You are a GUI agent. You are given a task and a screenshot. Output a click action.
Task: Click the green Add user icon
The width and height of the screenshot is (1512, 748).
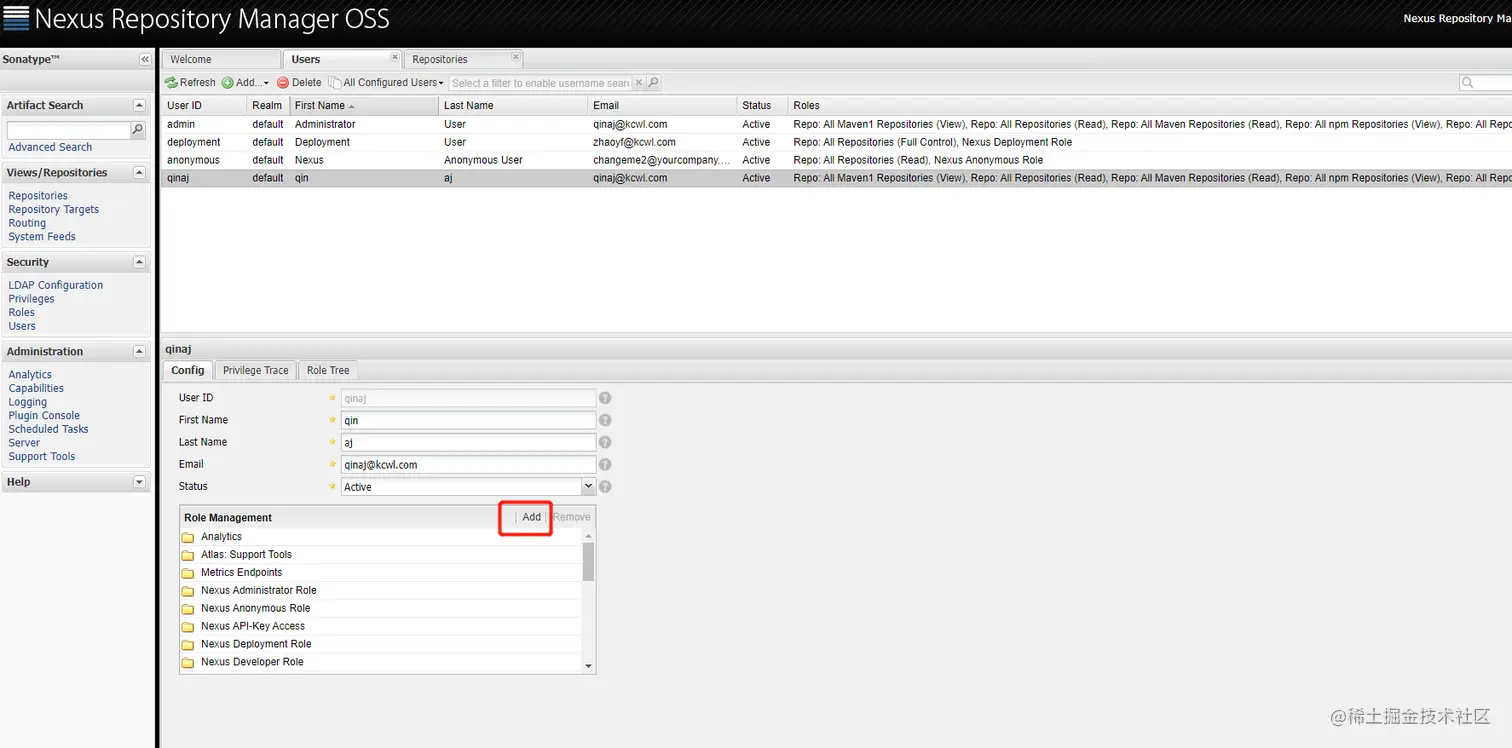pos(228,83)
